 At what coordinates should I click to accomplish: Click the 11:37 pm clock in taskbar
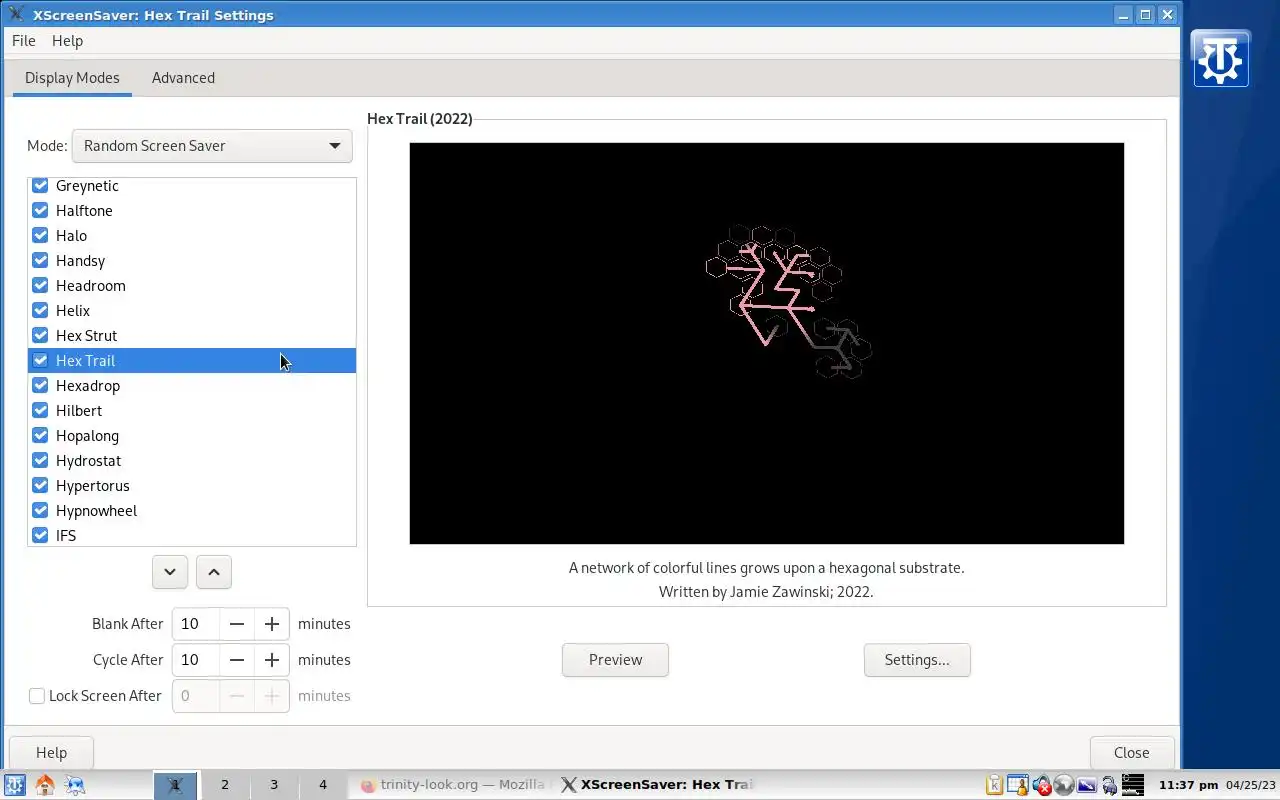point(1188,785)
